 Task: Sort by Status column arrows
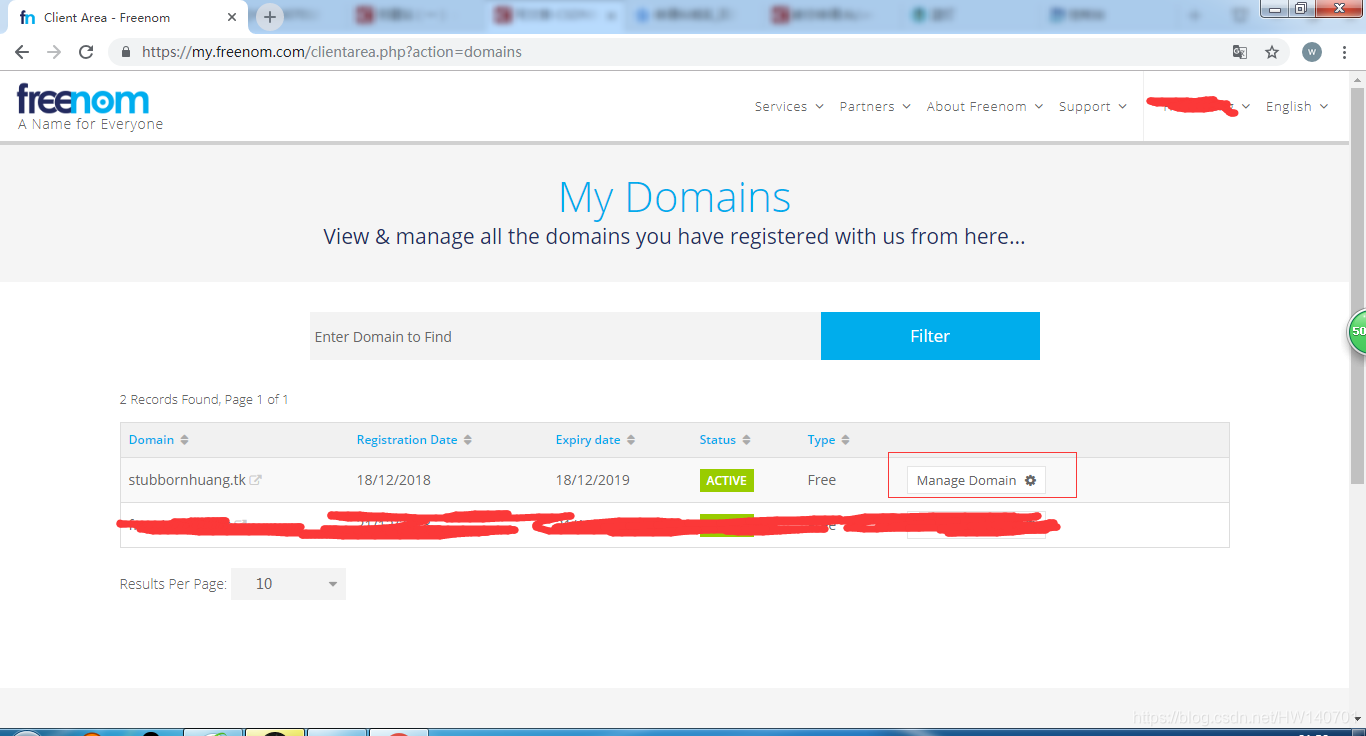pos(746,440)
